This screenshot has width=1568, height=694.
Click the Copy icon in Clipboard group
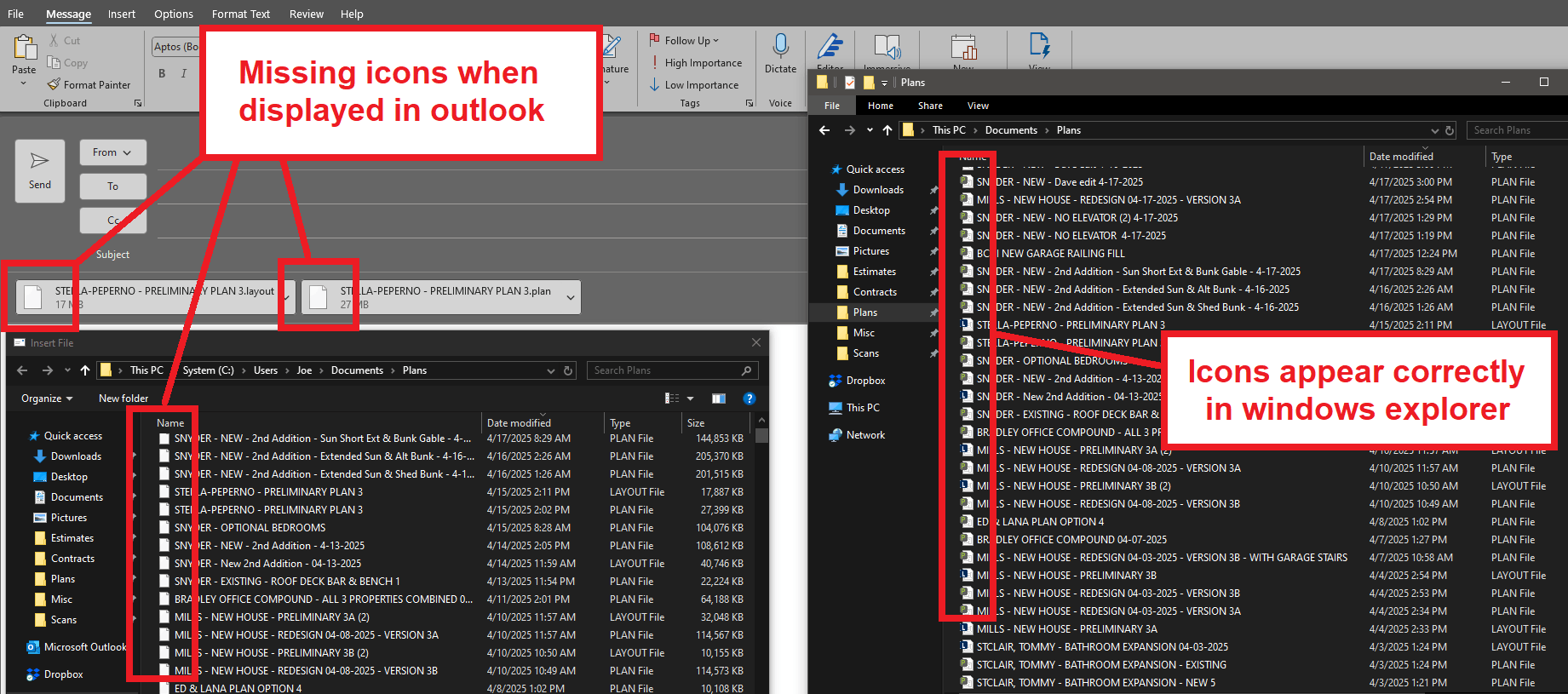(x=54, y=62)
